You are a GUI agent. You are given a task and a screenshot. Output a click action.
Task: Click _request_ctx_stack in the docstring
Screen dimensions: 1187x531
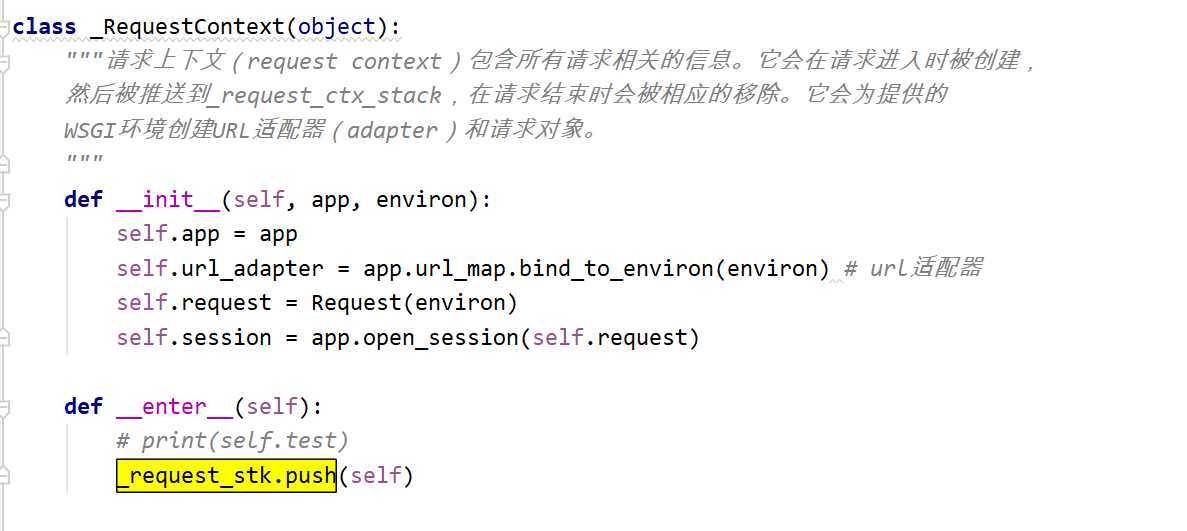pos(328,96)
